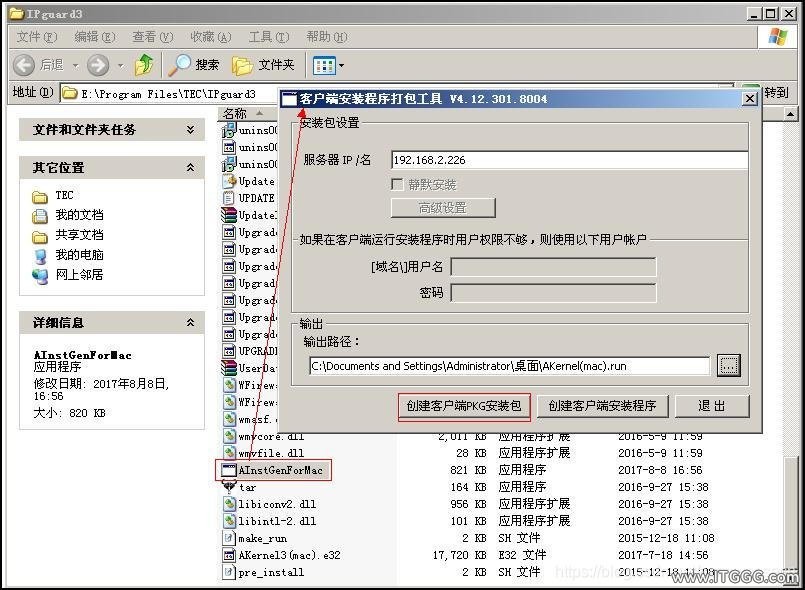Click the packaging tool dialog title icon
The width and height of the screenshot is (805, 590).
[290, 99]
